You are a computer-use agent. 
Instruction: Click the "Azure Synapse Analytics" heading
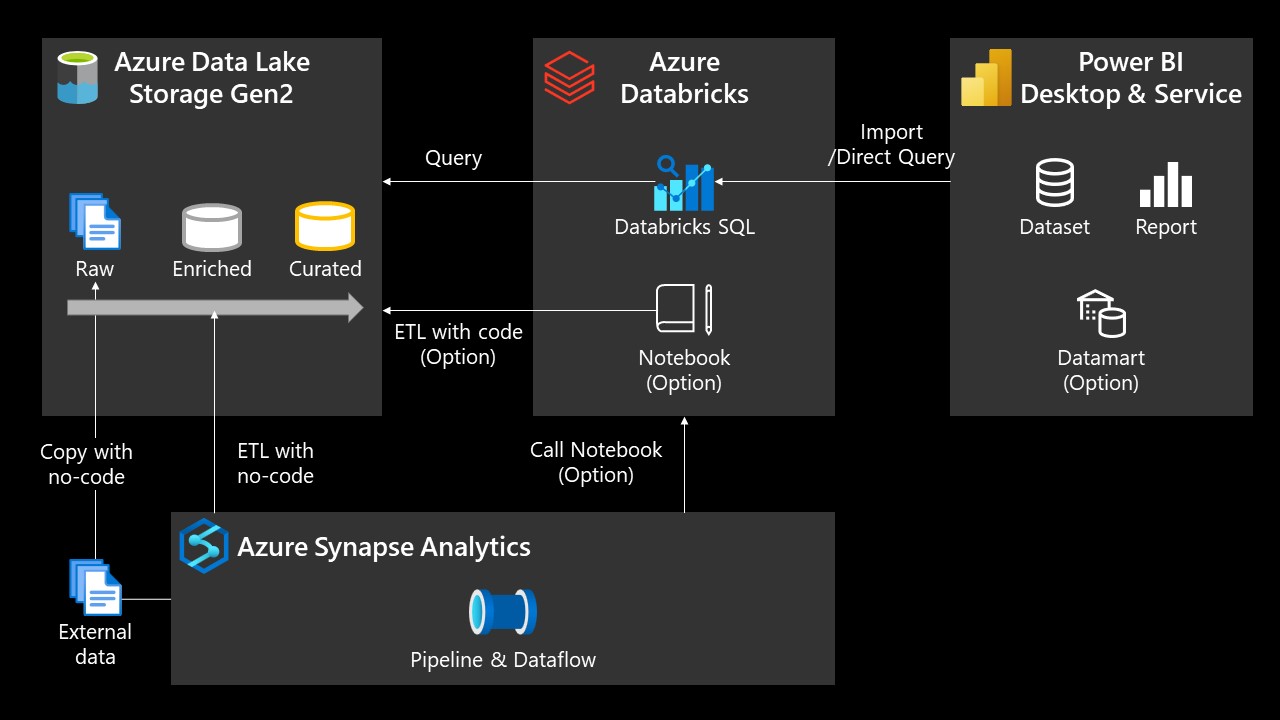tap(384, 547)
